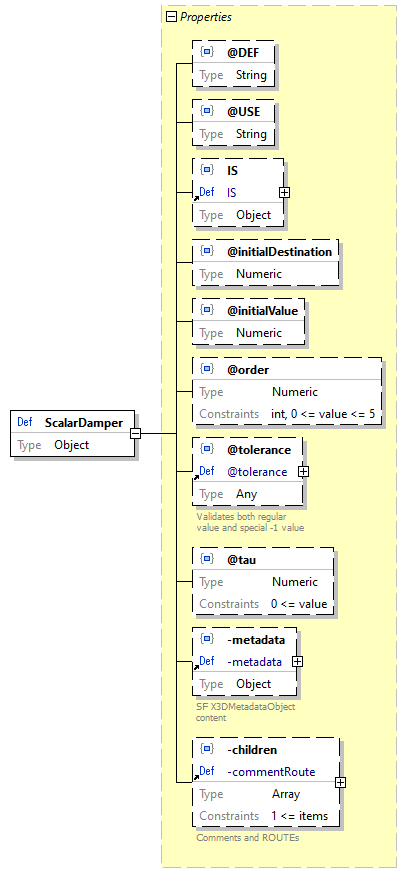Select the @order property name
The image size is (411, 882).
[248, 370]
